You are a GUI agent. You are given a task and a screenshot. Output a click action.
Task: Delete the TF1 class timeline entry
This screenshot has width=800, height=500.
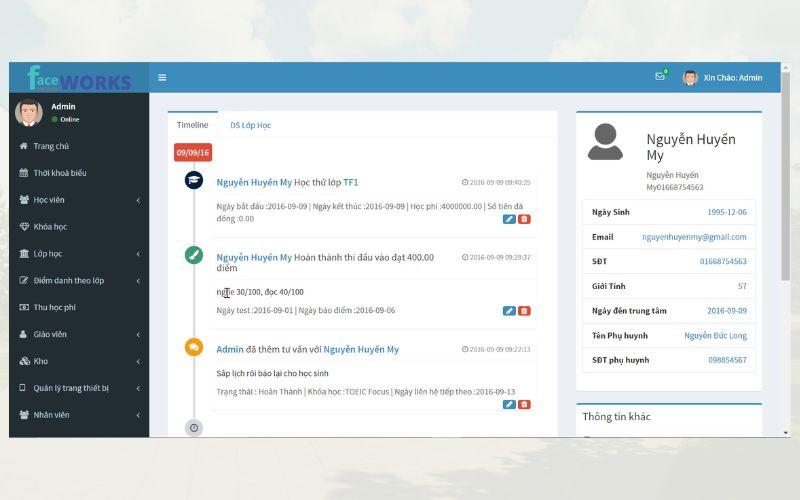click(525, 219)
